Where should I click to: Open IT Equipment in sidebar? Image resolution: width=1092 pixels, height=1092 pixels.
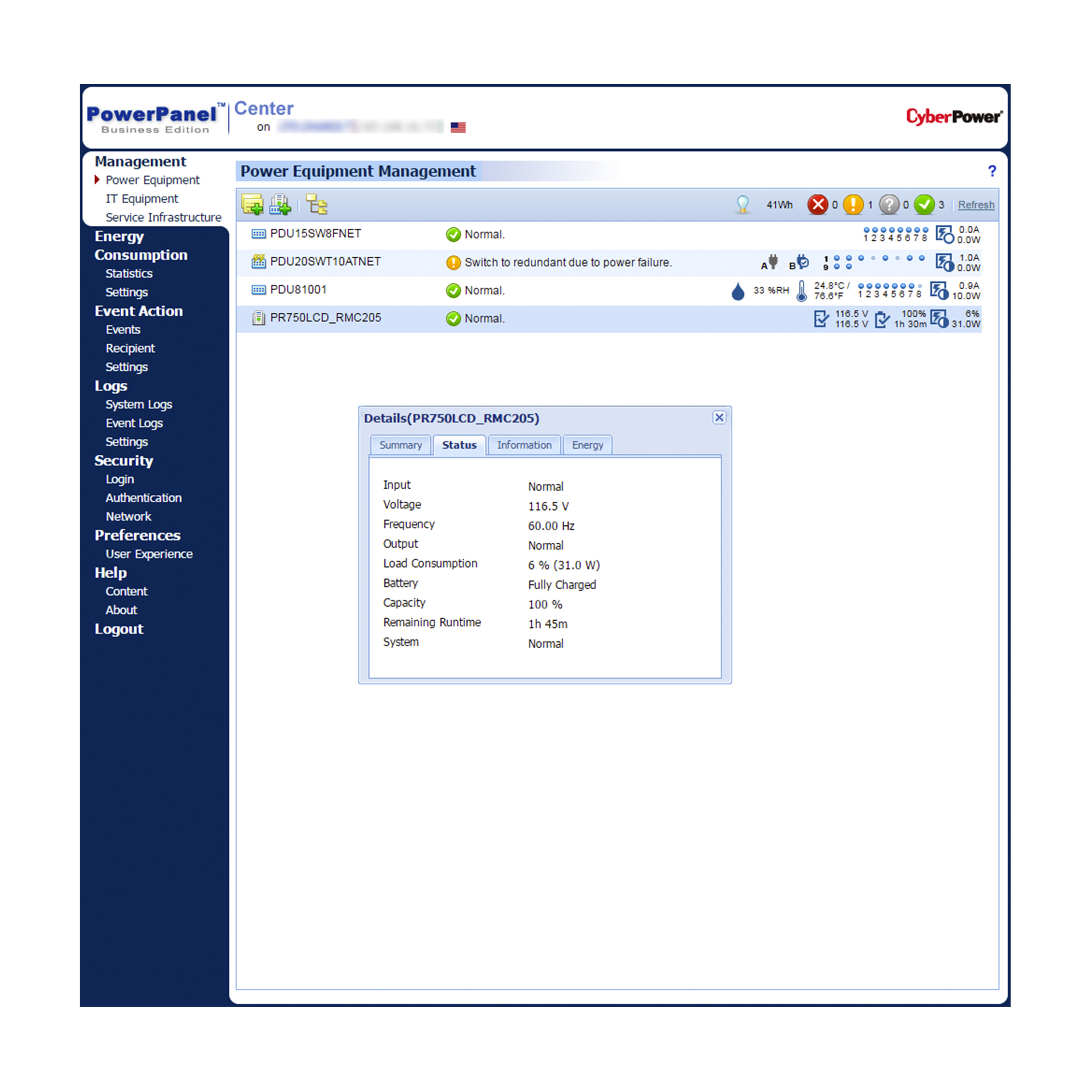141,199
